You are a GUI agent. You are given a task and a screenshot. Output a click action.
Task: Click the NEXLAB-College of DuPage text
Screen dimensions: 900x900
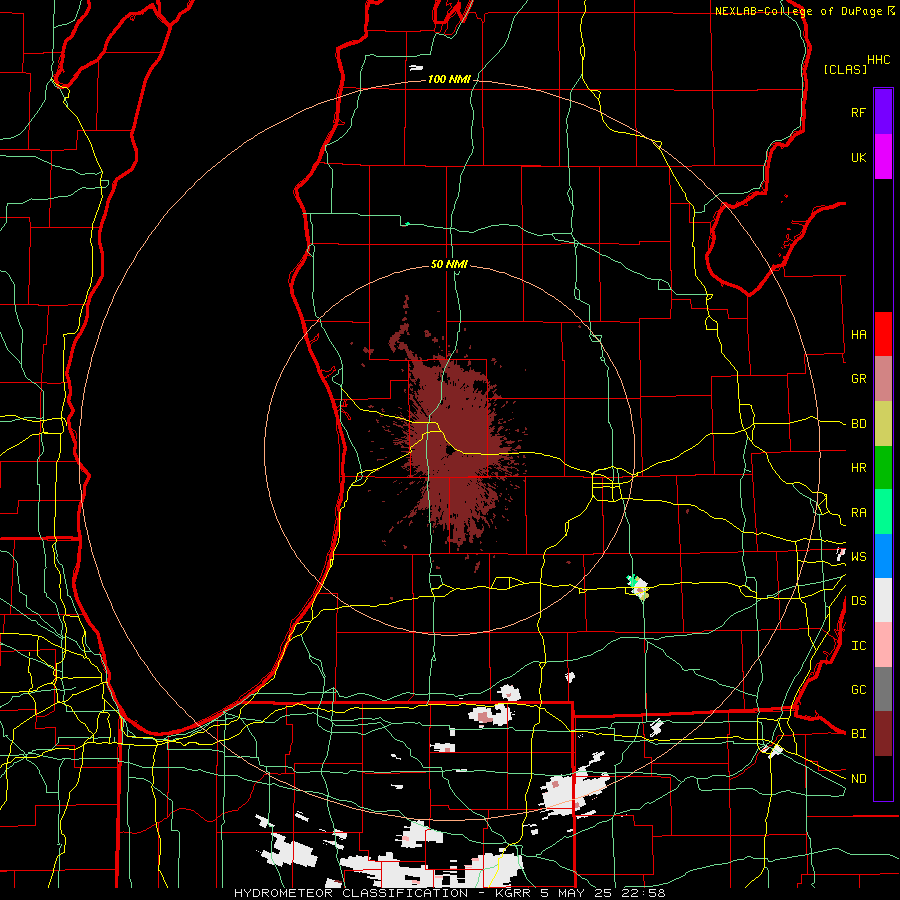click(798, 11)
